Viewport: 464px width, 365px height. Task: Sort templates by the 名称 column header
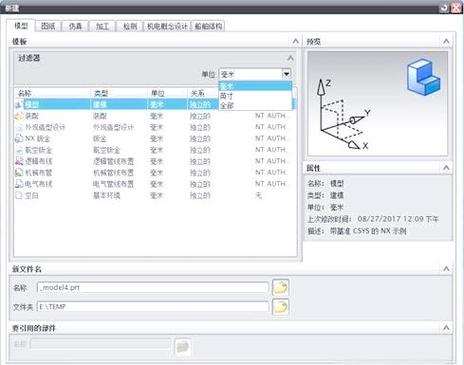coord(52,93)
